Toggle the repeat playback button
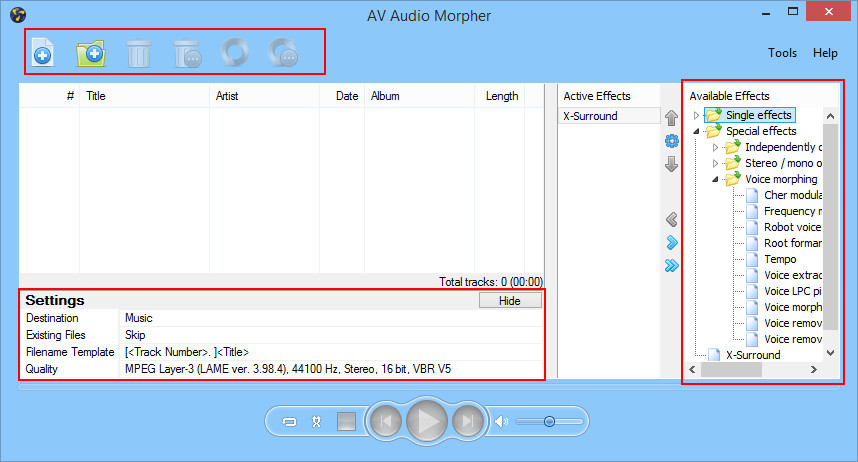The height and width of the screenshot is (462, 858). point(289,421)
